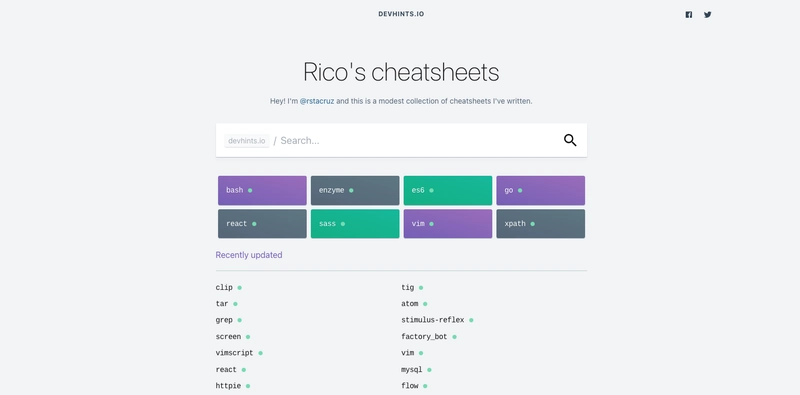Open the vimscript cheatsheet link
The width and height of the screenshot is (800, 395).
234,353
